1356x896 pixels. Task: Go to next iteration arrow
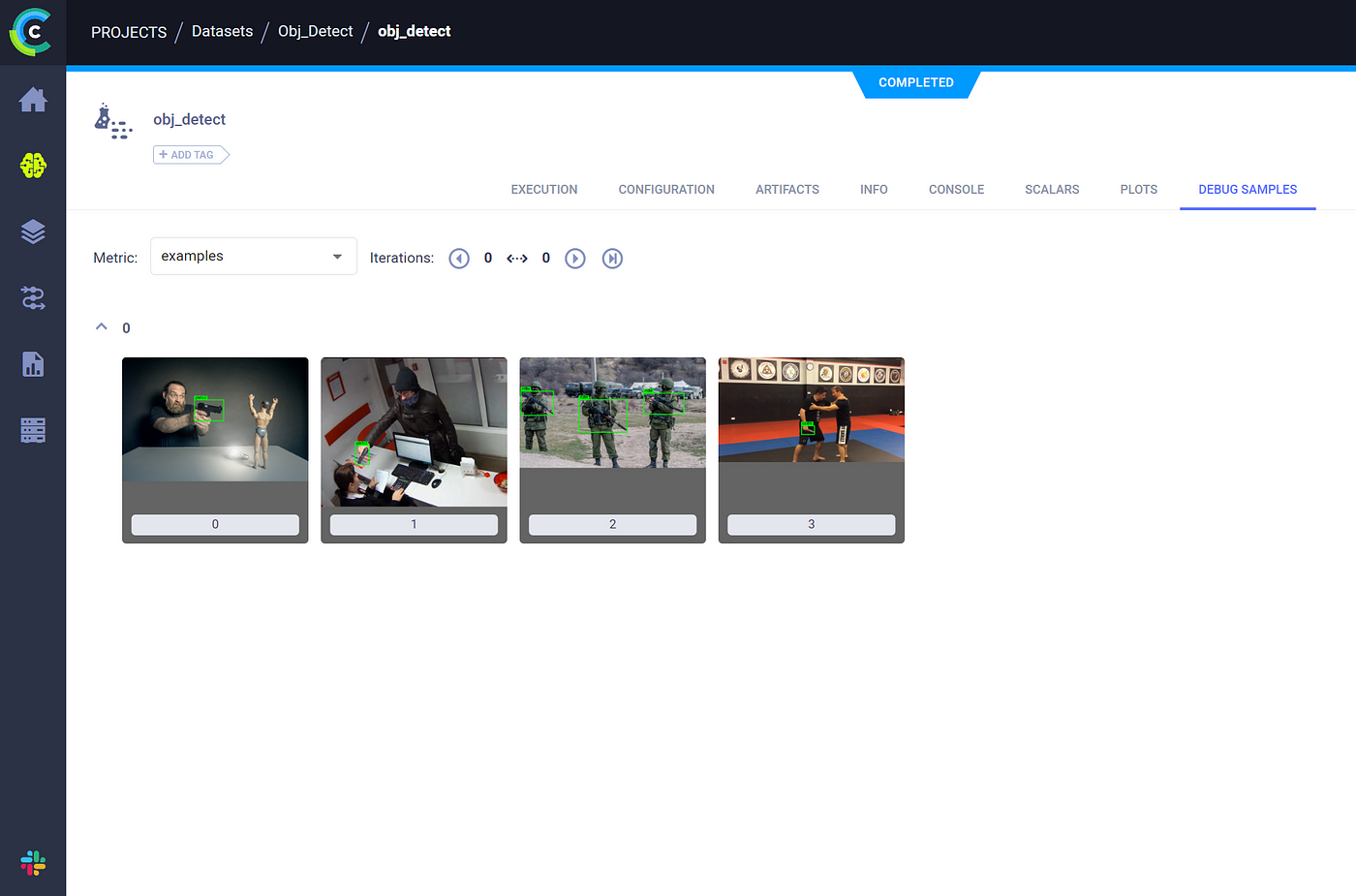(575, 259)
